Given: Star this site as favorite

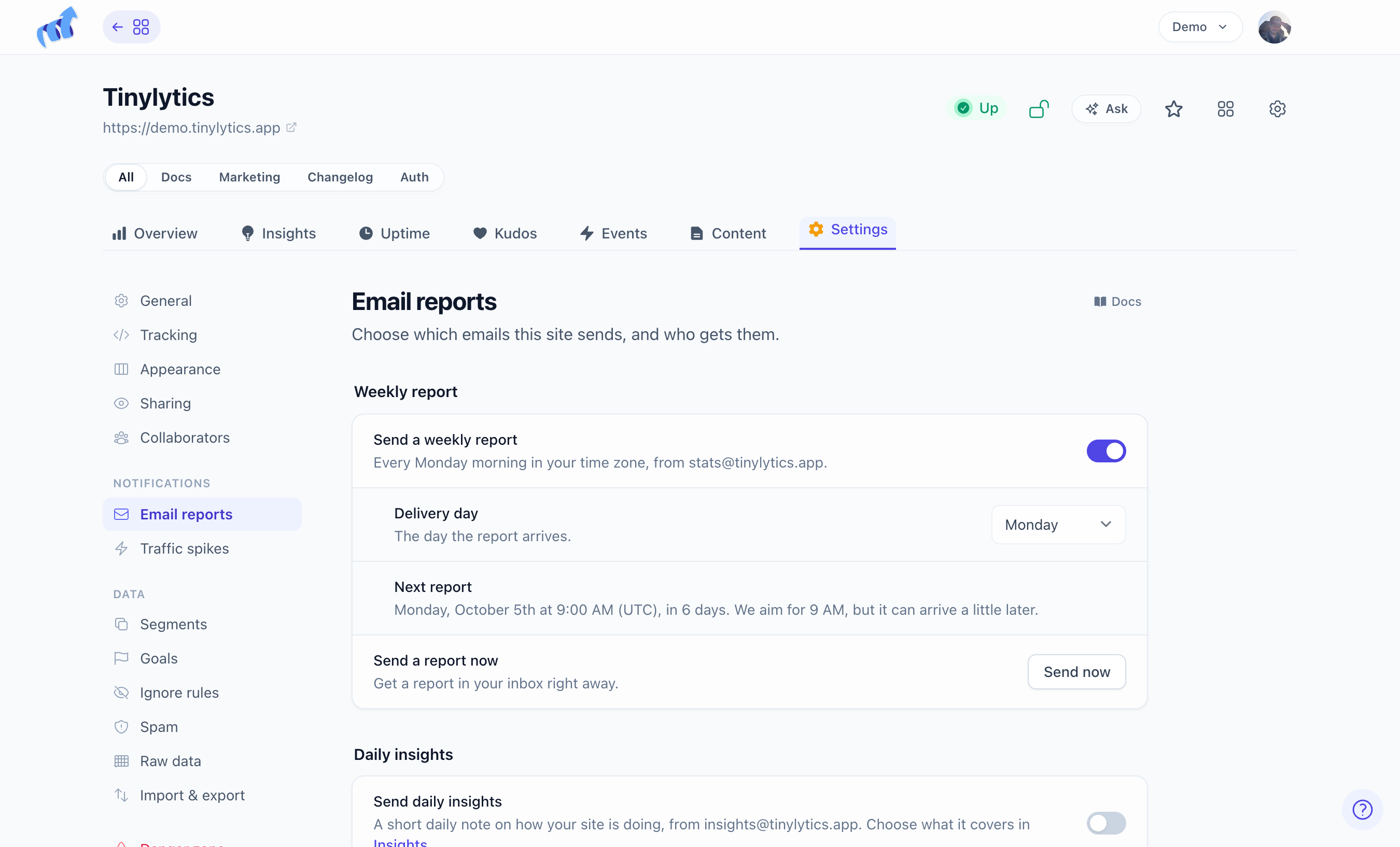Looking at the screenshot, I should click(x=1173, y=108).
